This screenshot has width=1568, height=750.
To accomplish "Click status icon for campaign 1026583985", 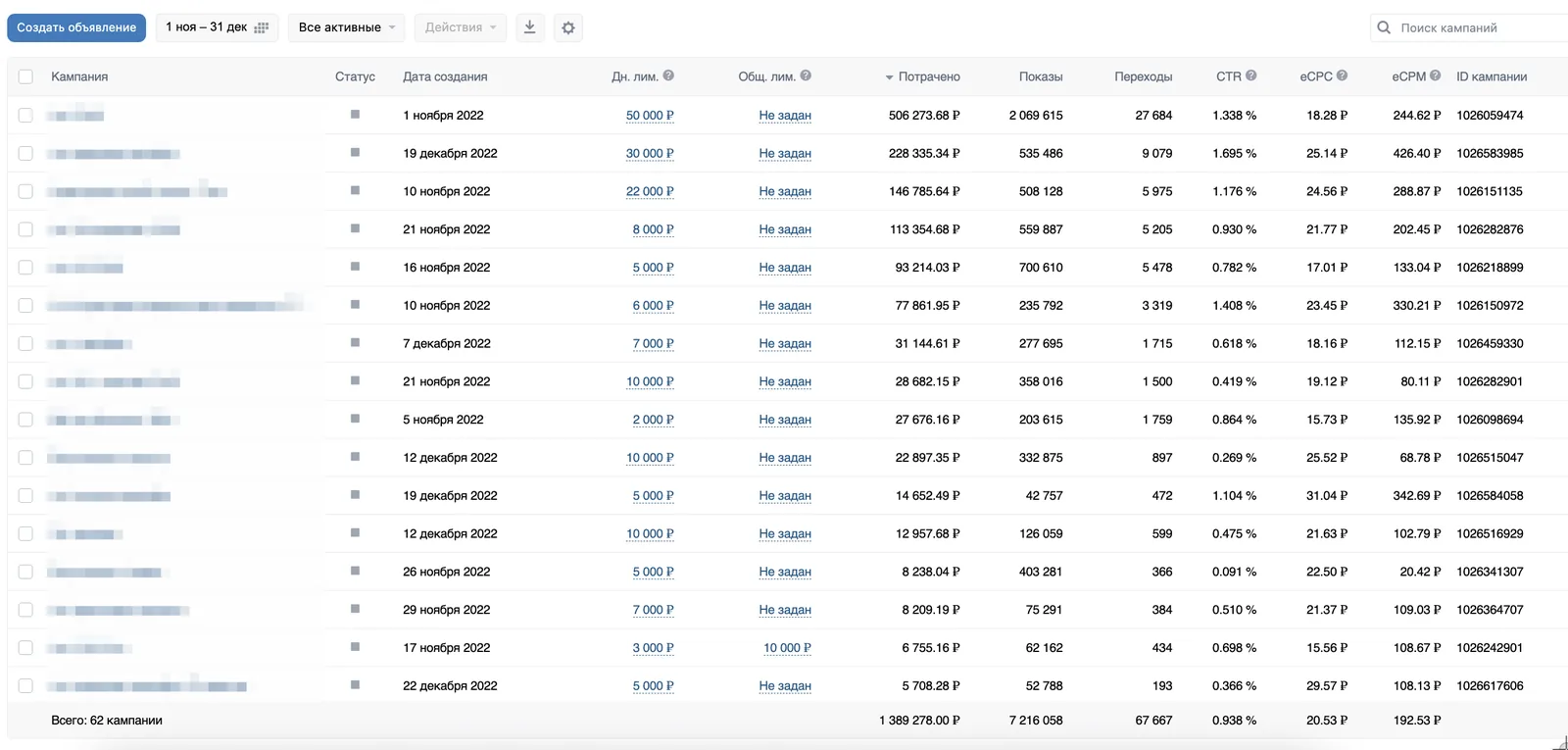I will (355, 153).
